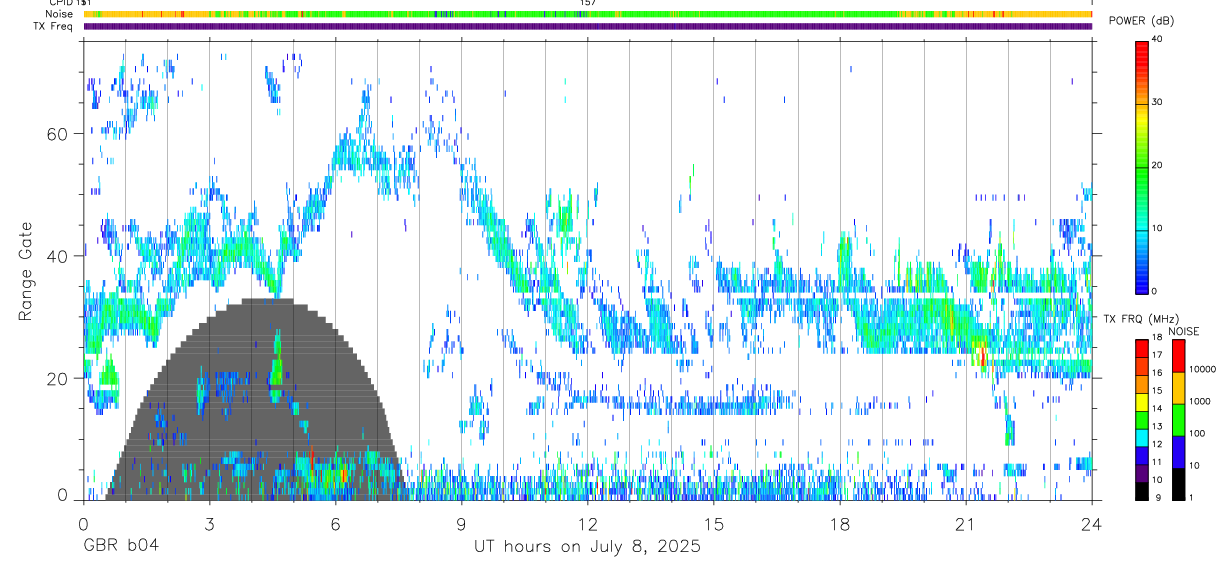
Task: Click the 10 label on the POWER scale
Action: (1158, 228)
